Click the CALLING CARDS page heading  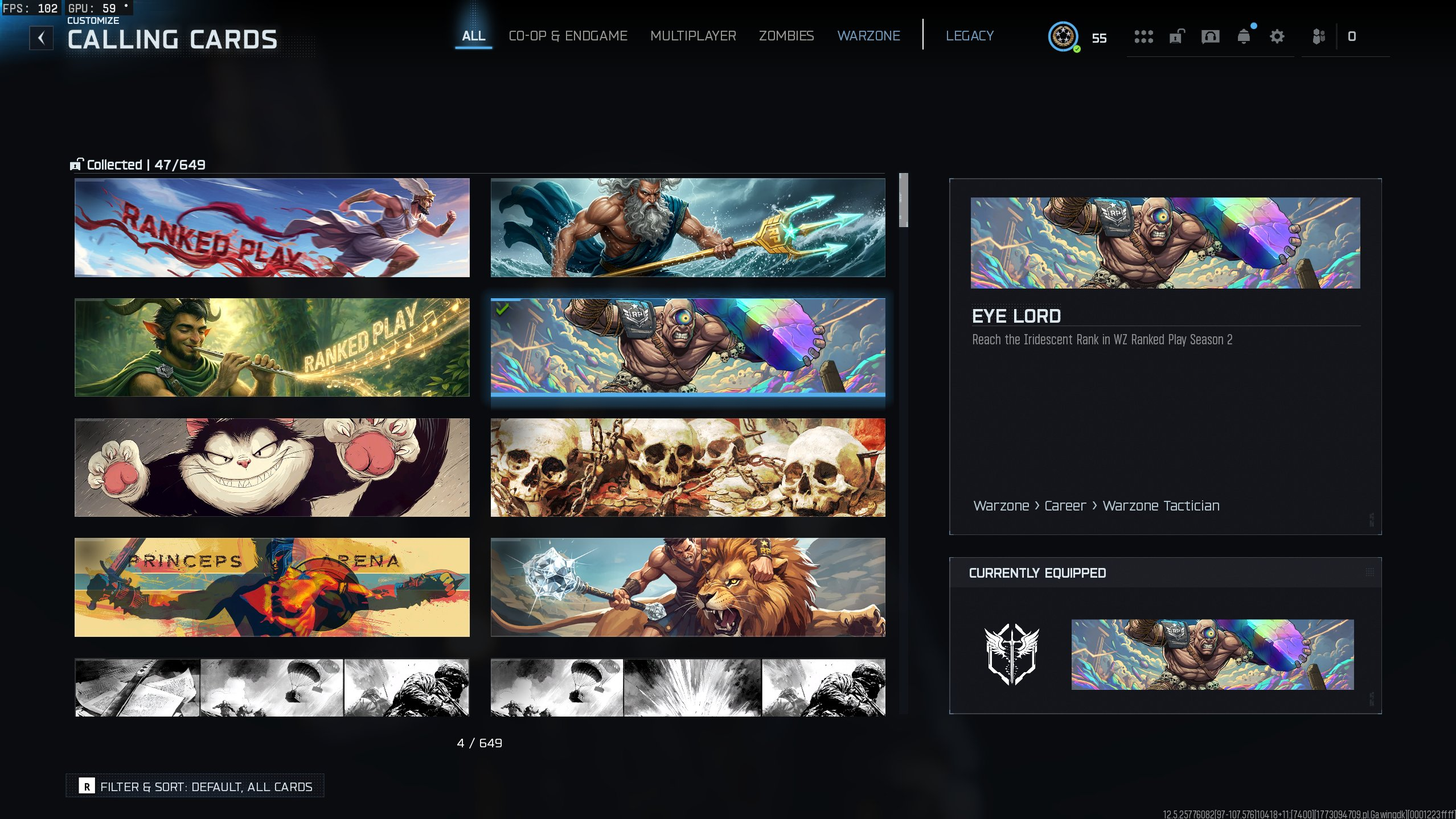click(x=173, y=40)
